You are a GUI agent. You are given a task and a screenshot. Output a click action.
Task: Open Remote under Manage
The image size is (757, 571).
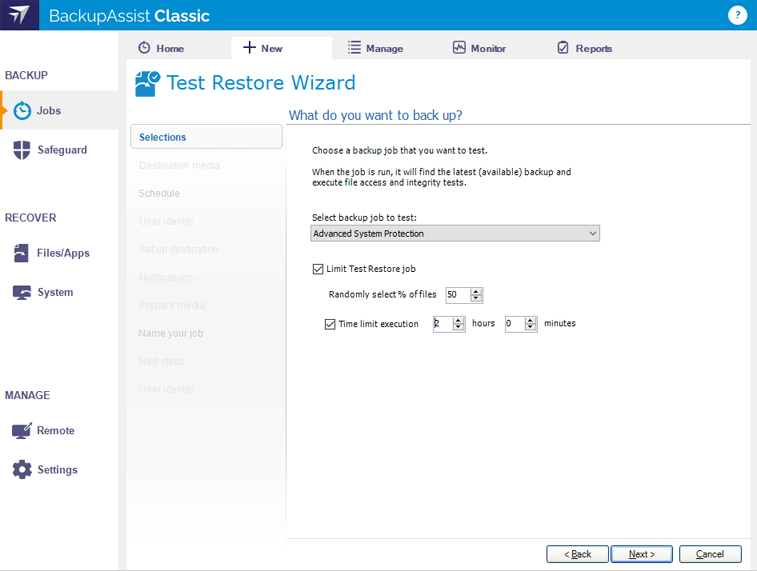(x=60, y=431)
